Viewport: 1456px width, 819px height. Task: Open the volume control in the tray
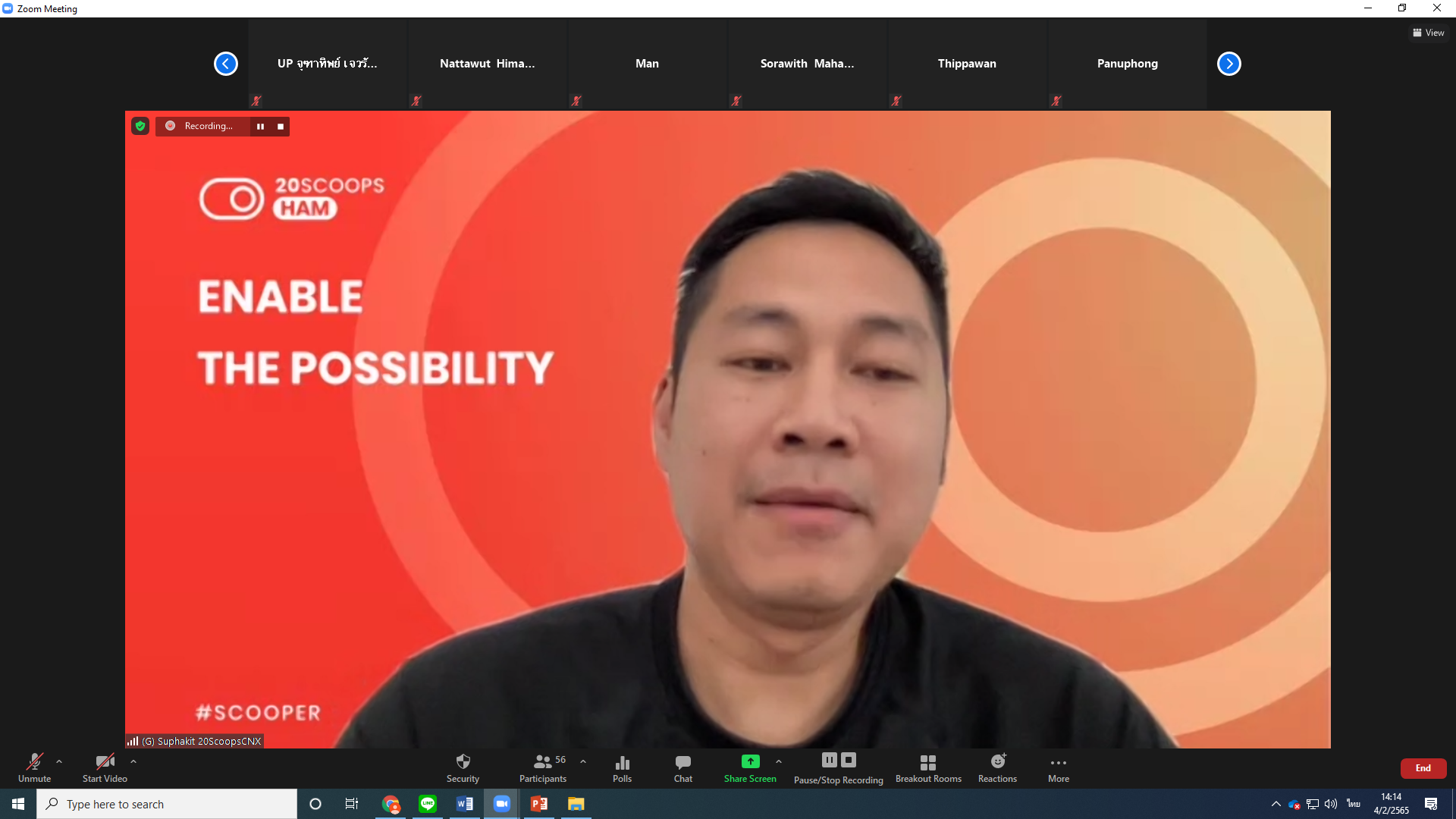1331,804
